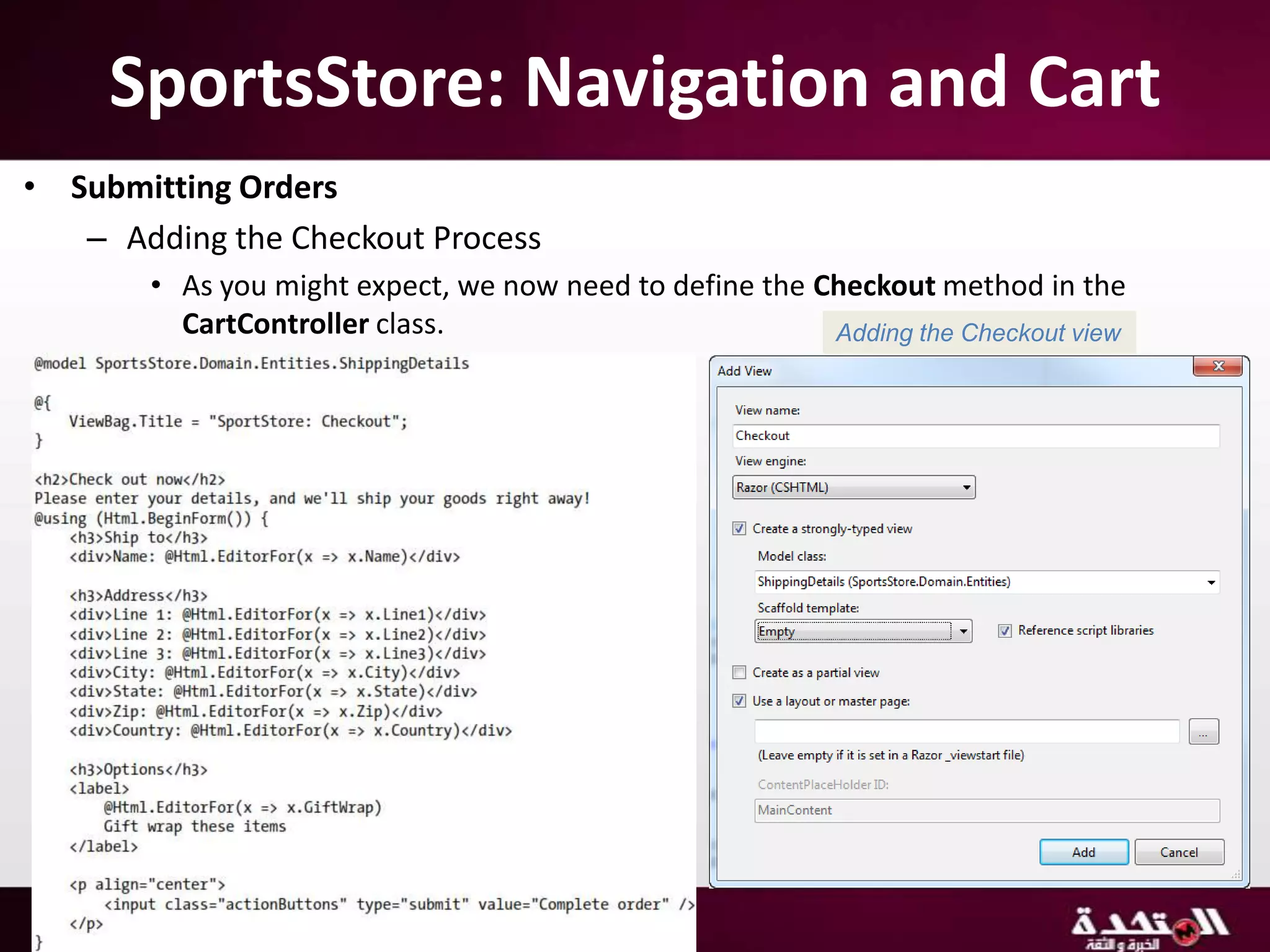The image size is (1270, 952).
Task: Click the 'Submitting Orders' heading
Action: click(x=204, y=187)
